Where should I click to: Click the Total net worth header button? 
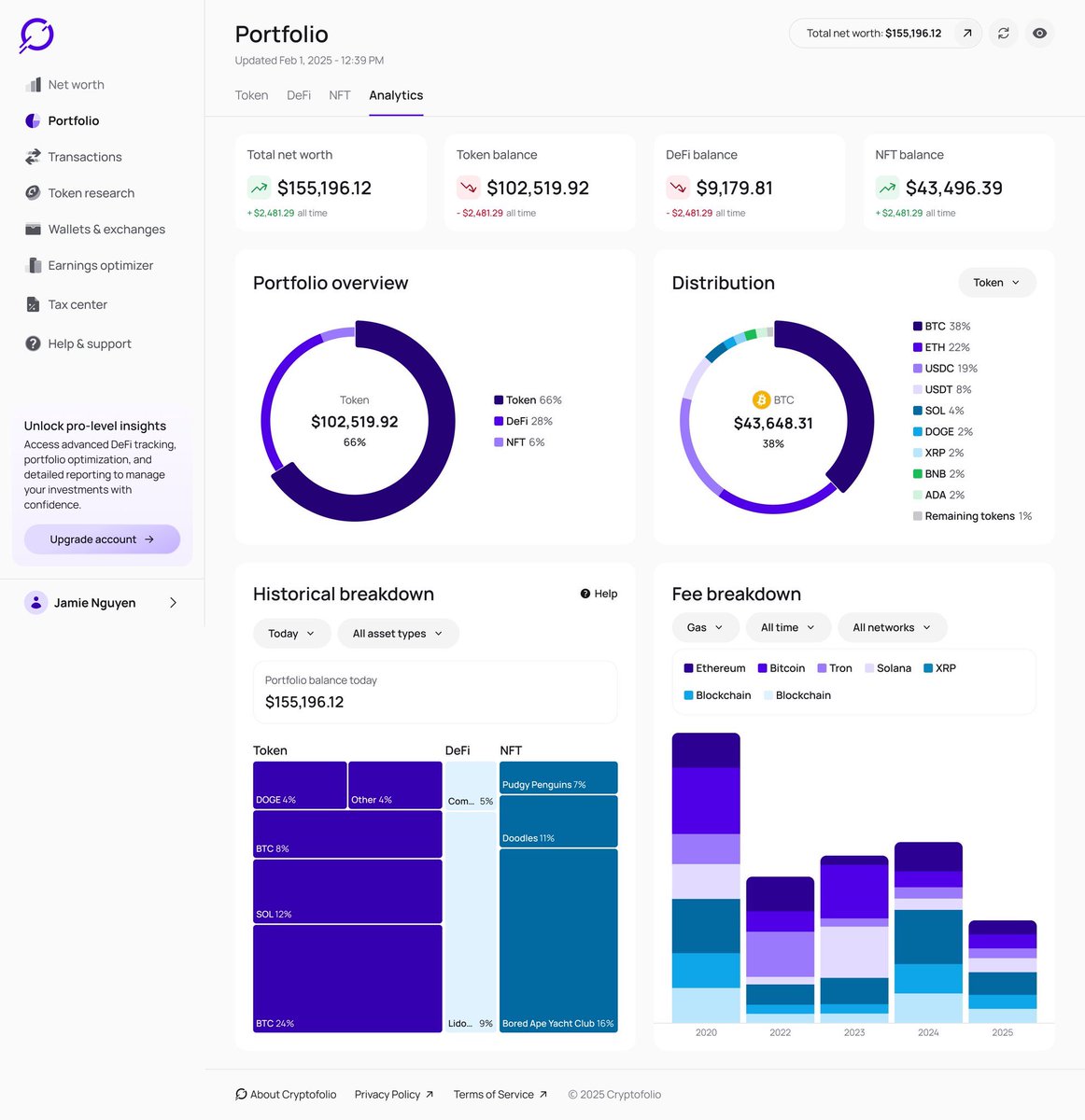885,34
